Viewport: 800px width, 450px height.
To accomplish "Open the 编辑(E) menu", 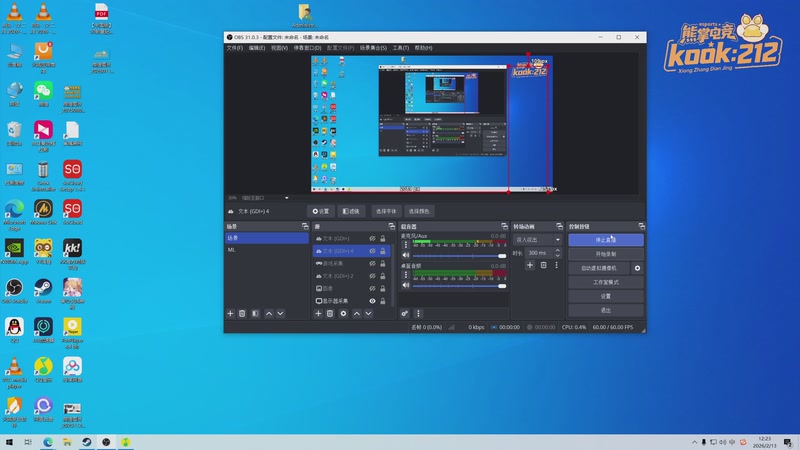I will 257,48.
